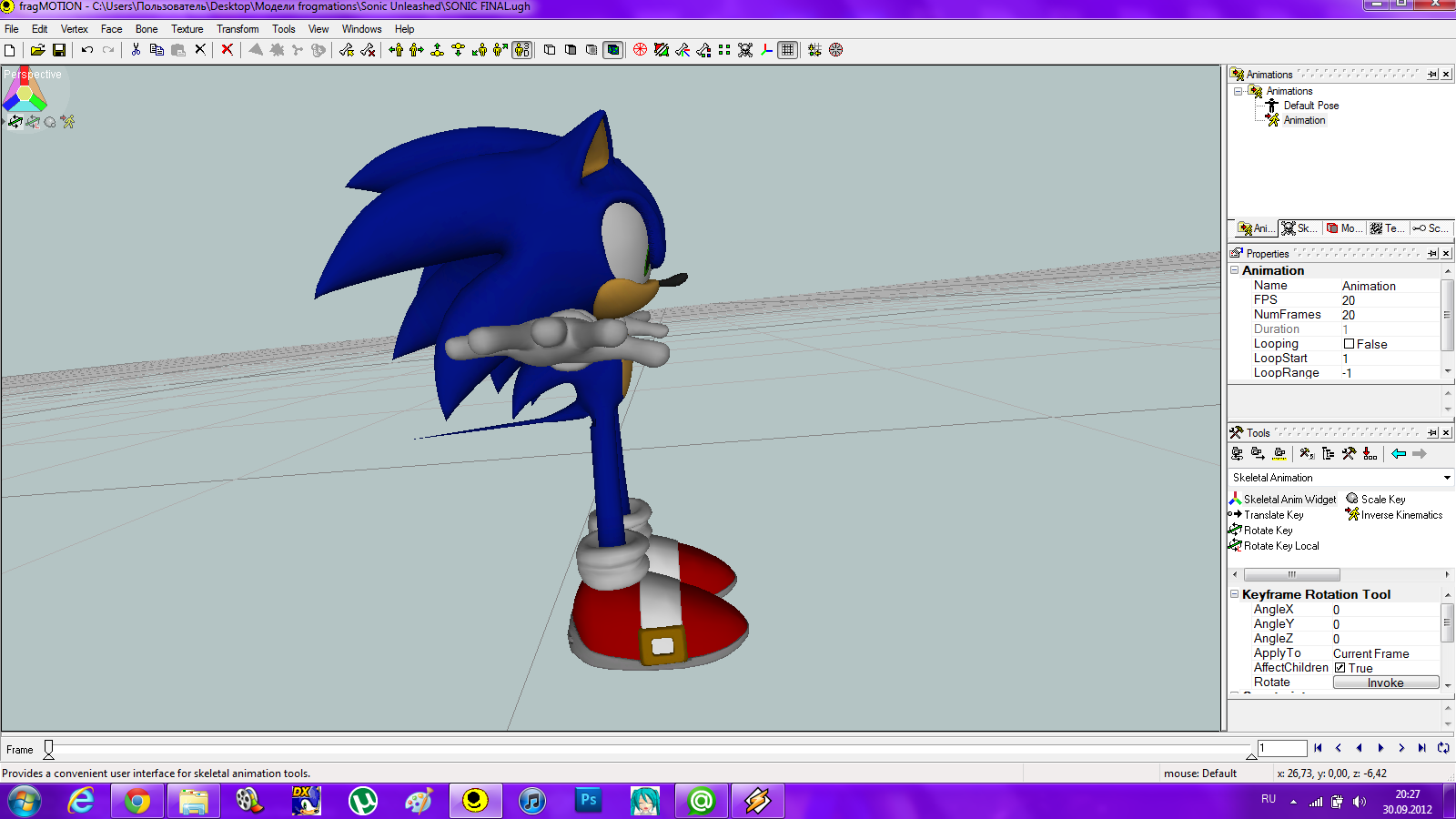The image size is (1456, 819).
Task: Click the Windows Start button
Action: point(25,801)
